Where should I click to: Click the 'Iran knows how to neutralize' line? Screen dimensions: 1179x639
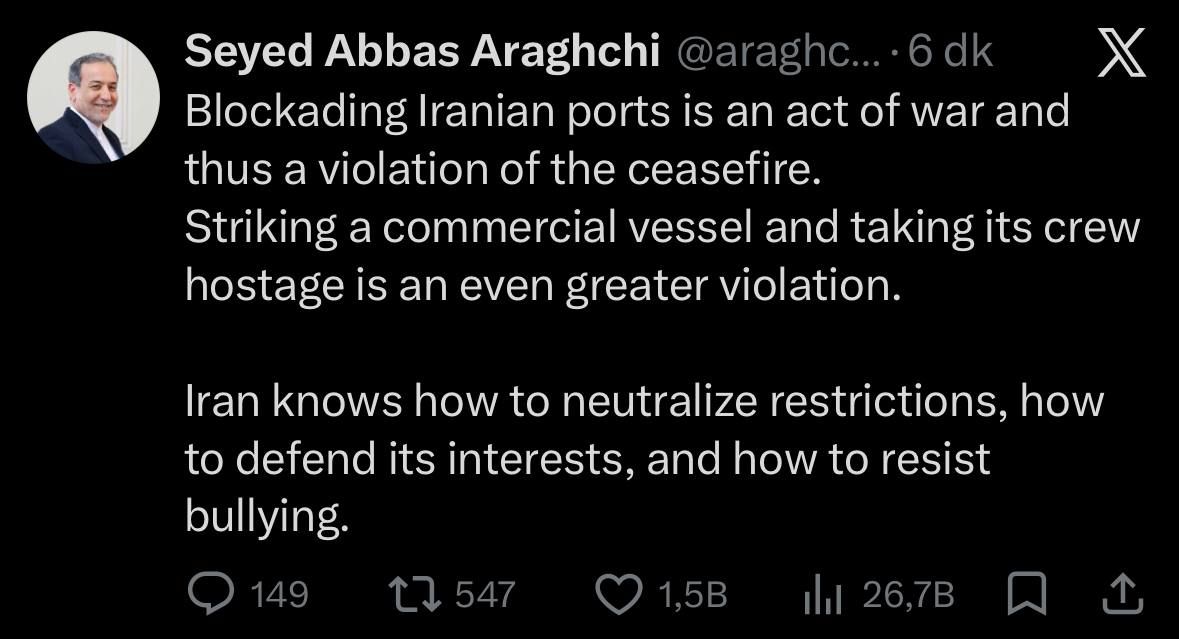[x=644, y=401]
